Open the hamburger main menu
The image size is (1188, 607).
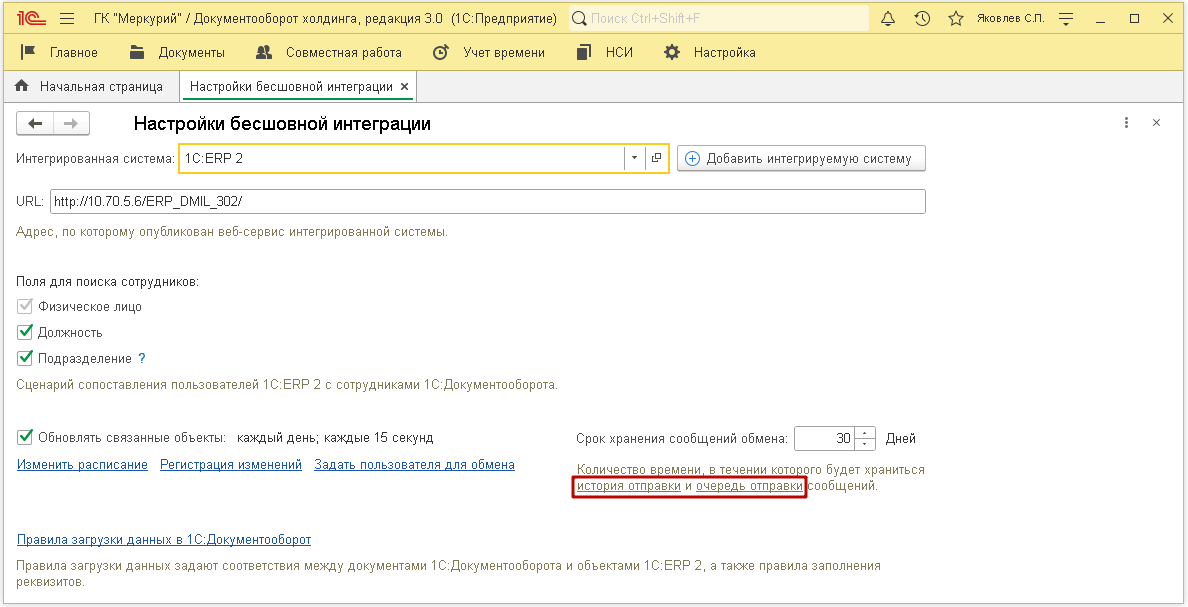pos(67,18)
